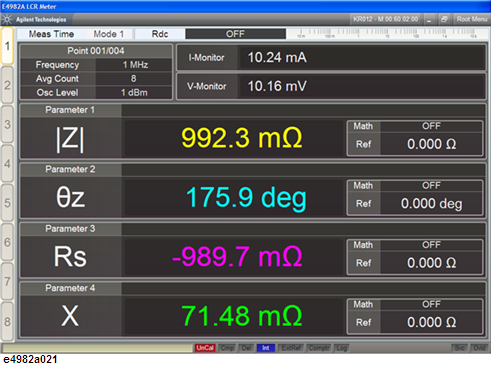The image size is (491, 366).
Task: Click the Point 001/004 header
Action: coord(96,51)
